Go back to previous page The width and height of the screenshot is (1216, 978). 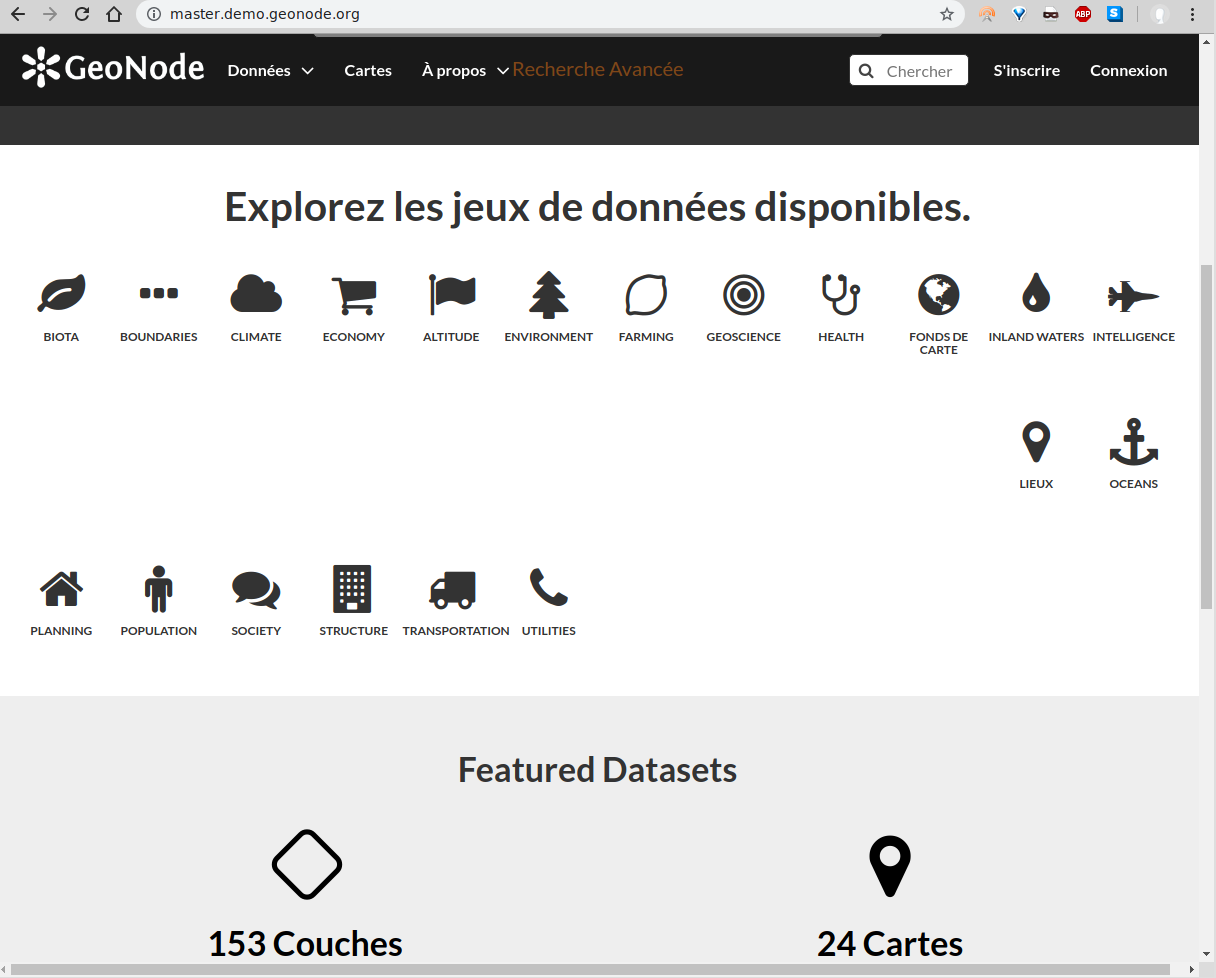pos(18,14)
